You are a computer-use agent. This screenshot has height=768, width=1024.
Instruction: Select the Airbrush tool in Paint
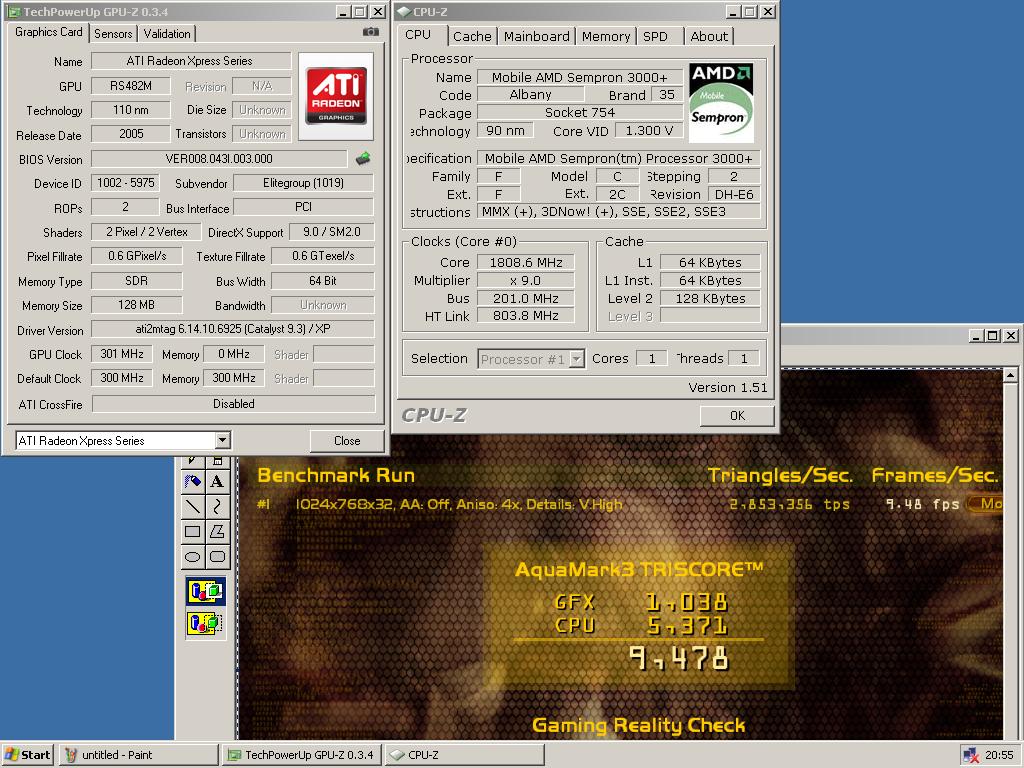click(x=193, y=481)
